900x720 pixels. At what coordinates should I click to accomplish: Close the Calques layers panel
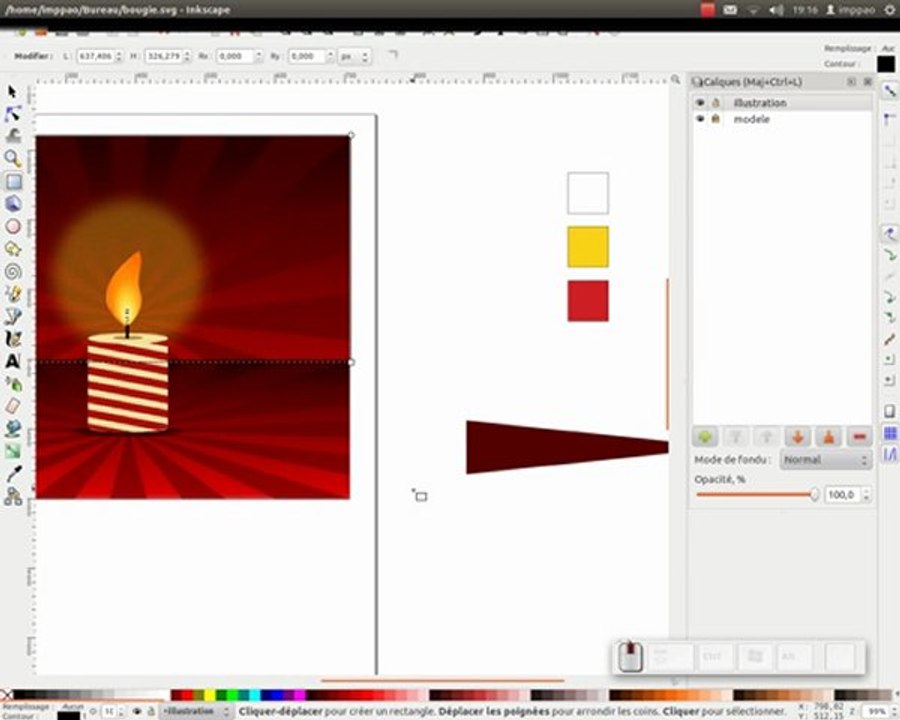[x=867, y=82]
